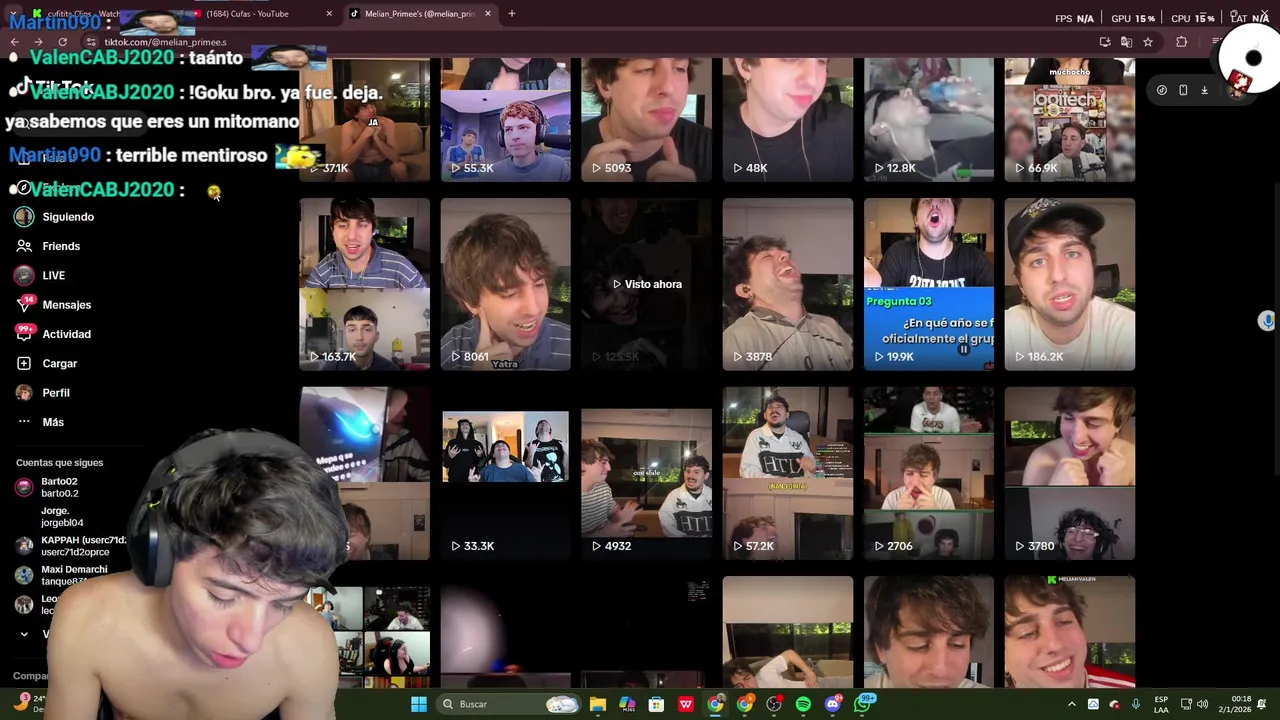Click the install app icon in address bar

1105,42
